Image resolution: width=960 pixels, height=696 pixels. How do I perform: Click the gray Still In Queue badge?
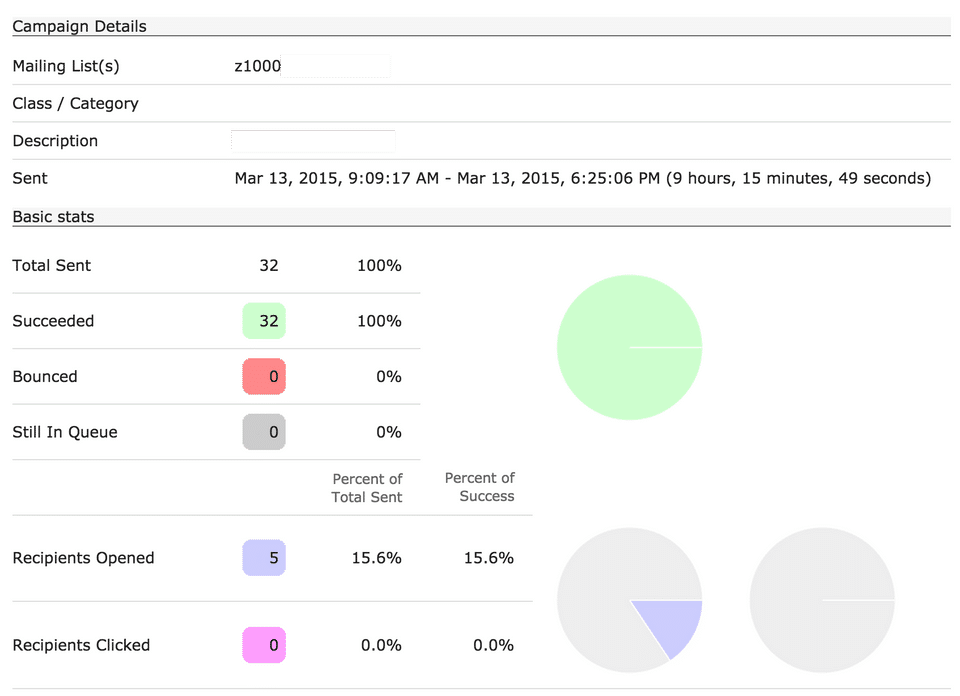(x=264, y=432)
